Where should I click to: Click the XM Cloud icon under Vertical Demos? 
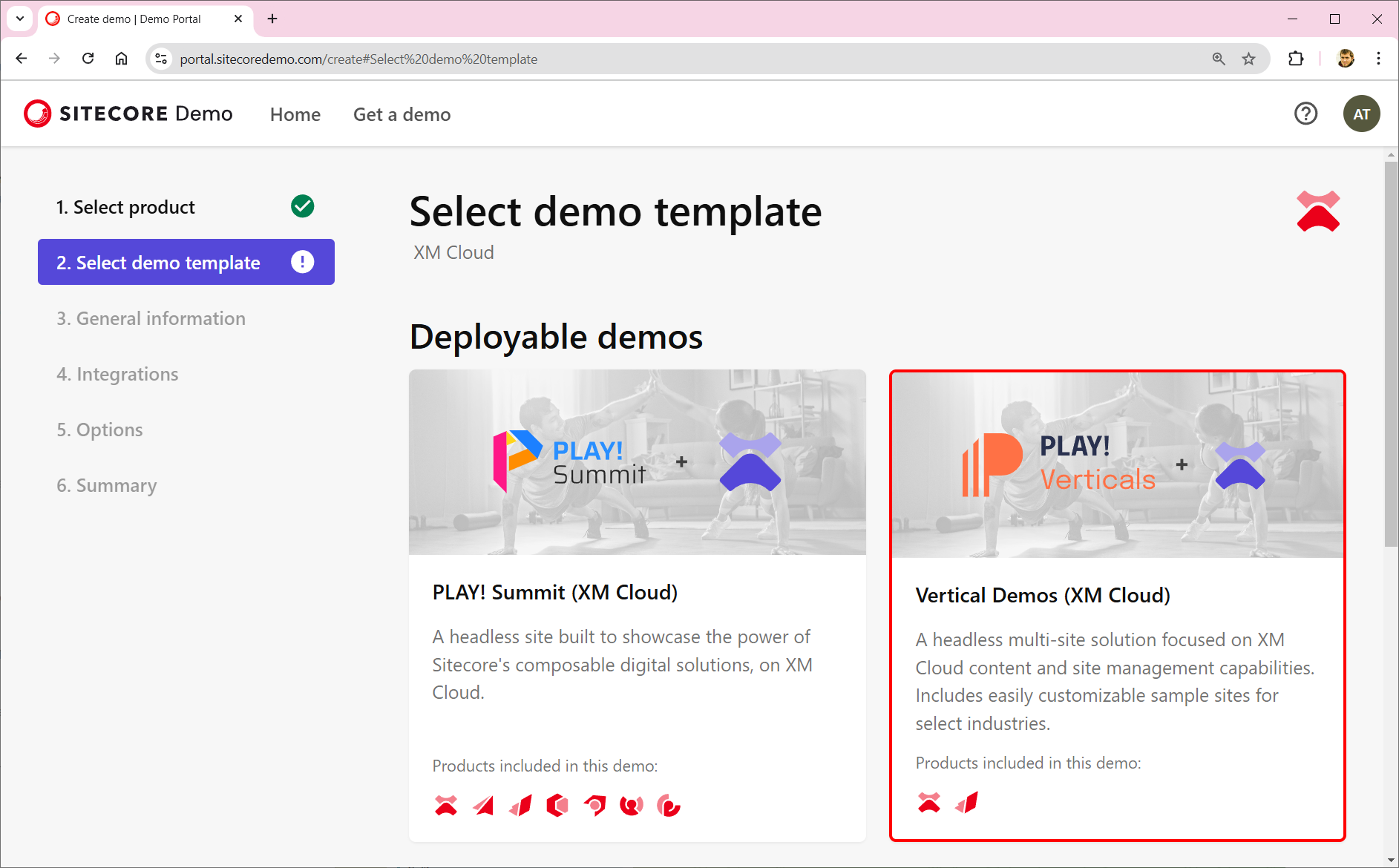927,802
